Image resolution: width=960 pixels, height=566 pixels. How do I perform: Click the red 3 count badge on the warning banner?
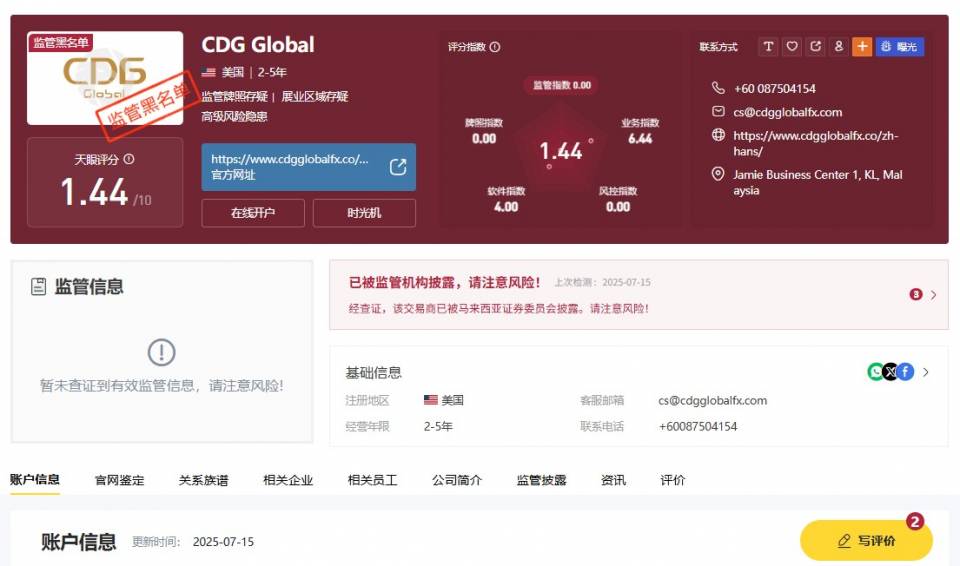click(x=916, y=295)
